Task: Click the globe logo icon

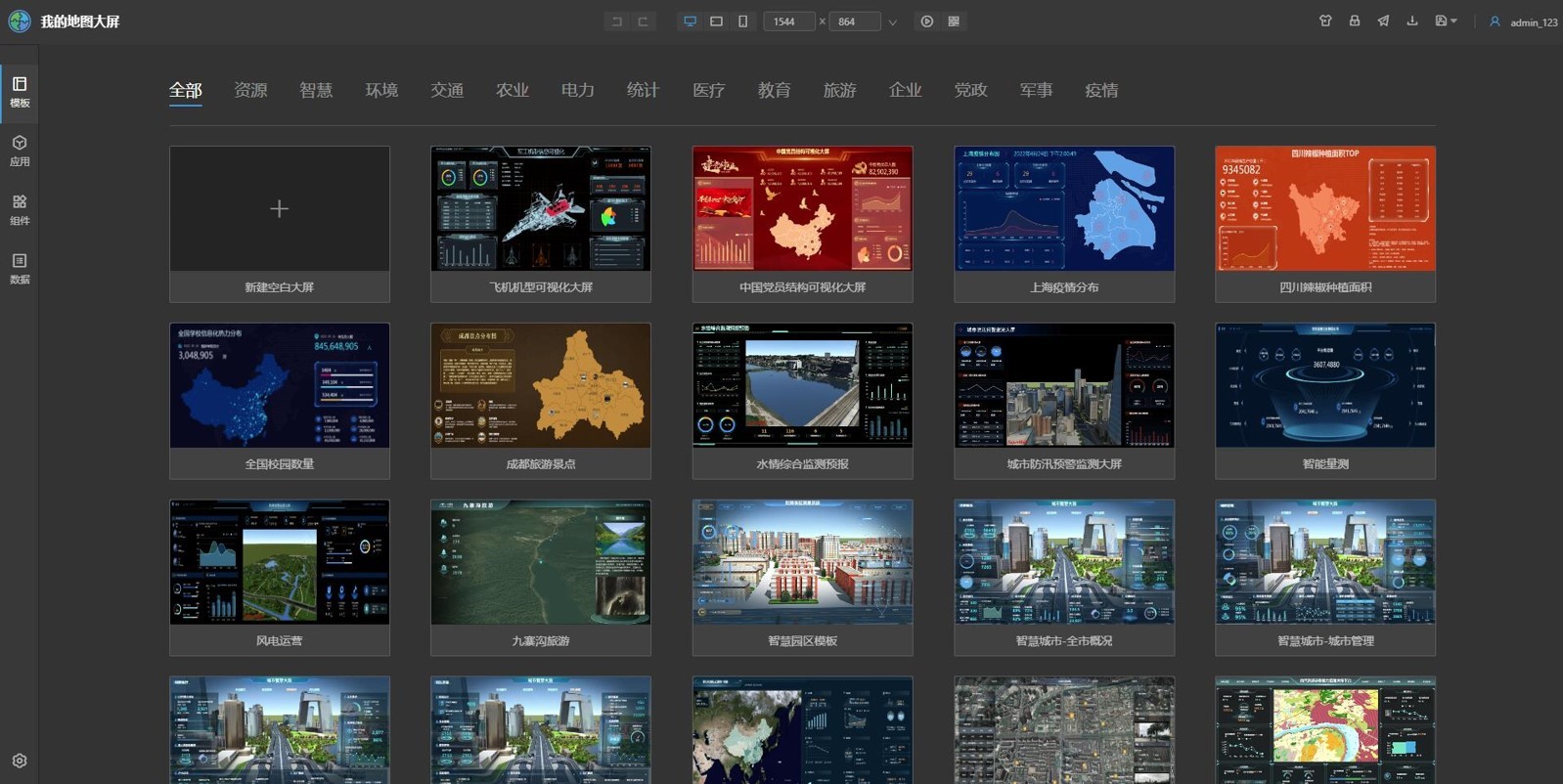Action: [19, 22]
